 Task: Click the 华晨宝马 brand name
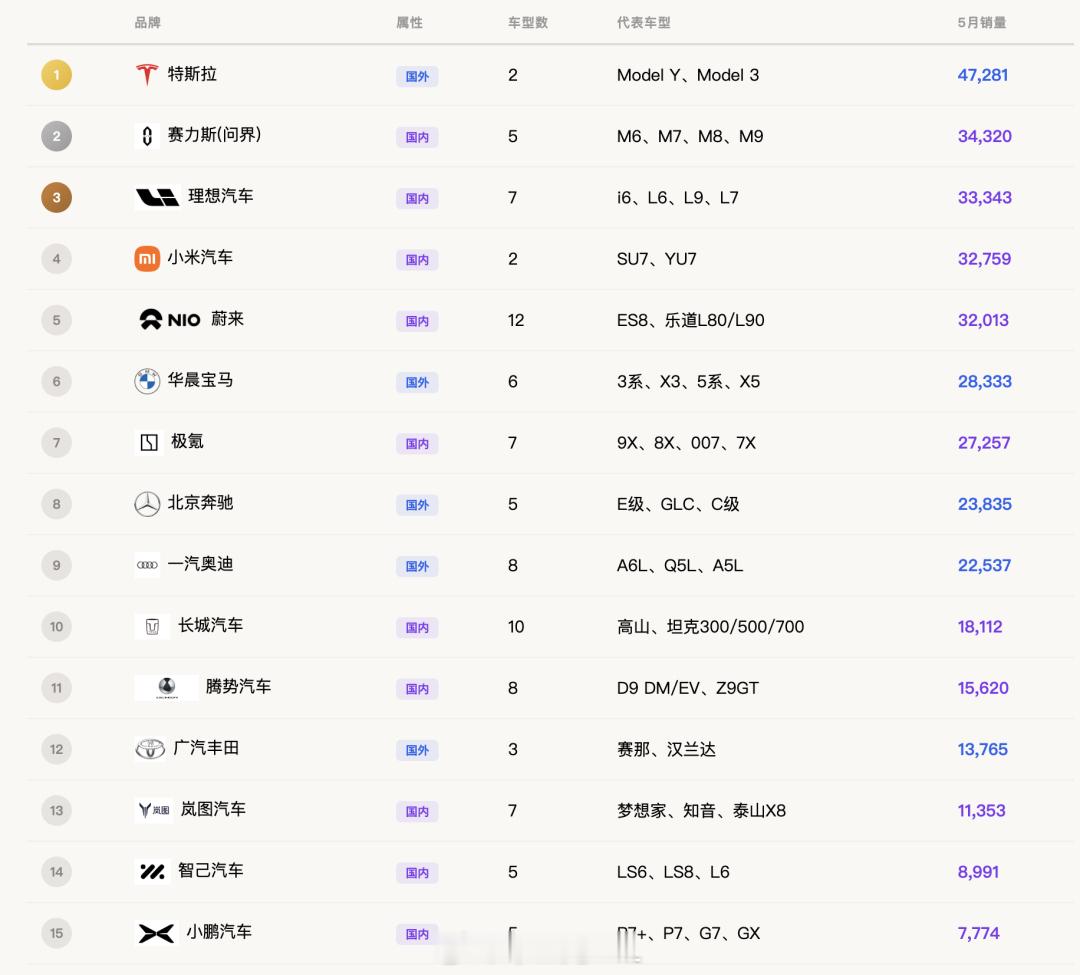[200, 380]
